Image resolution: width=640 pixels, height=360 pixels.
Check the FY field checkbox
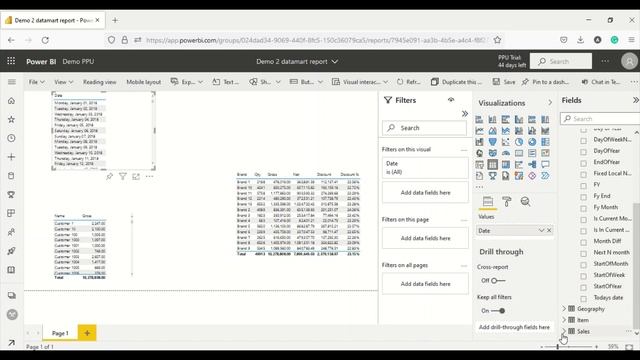point(584,185)
